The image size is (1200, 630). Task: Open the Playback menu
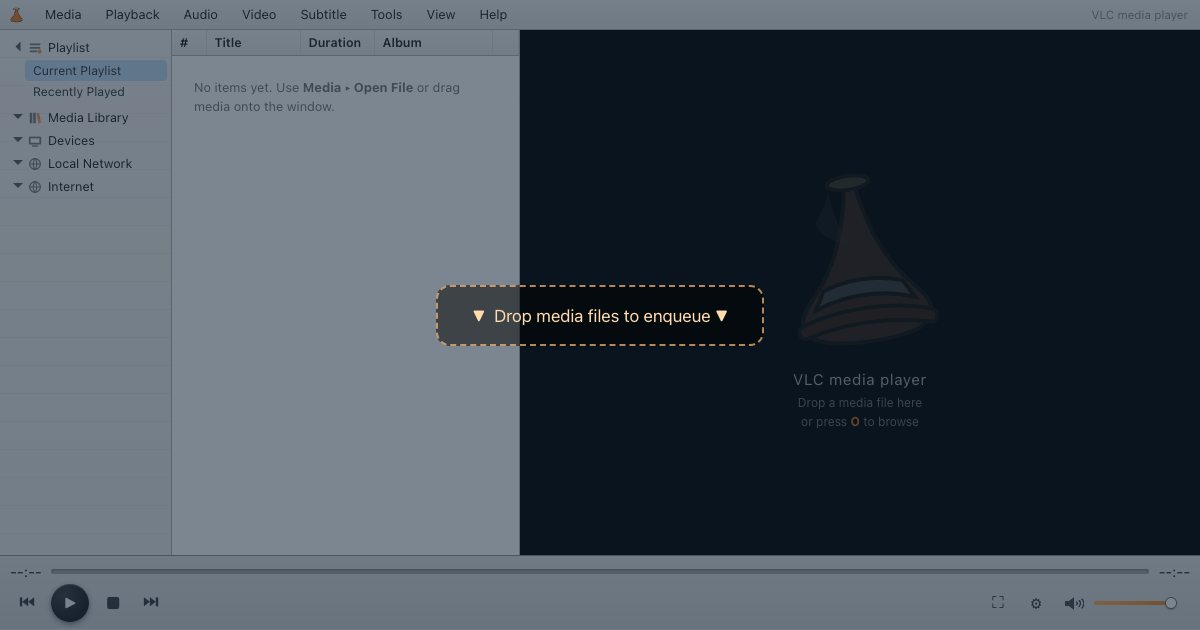132,14
